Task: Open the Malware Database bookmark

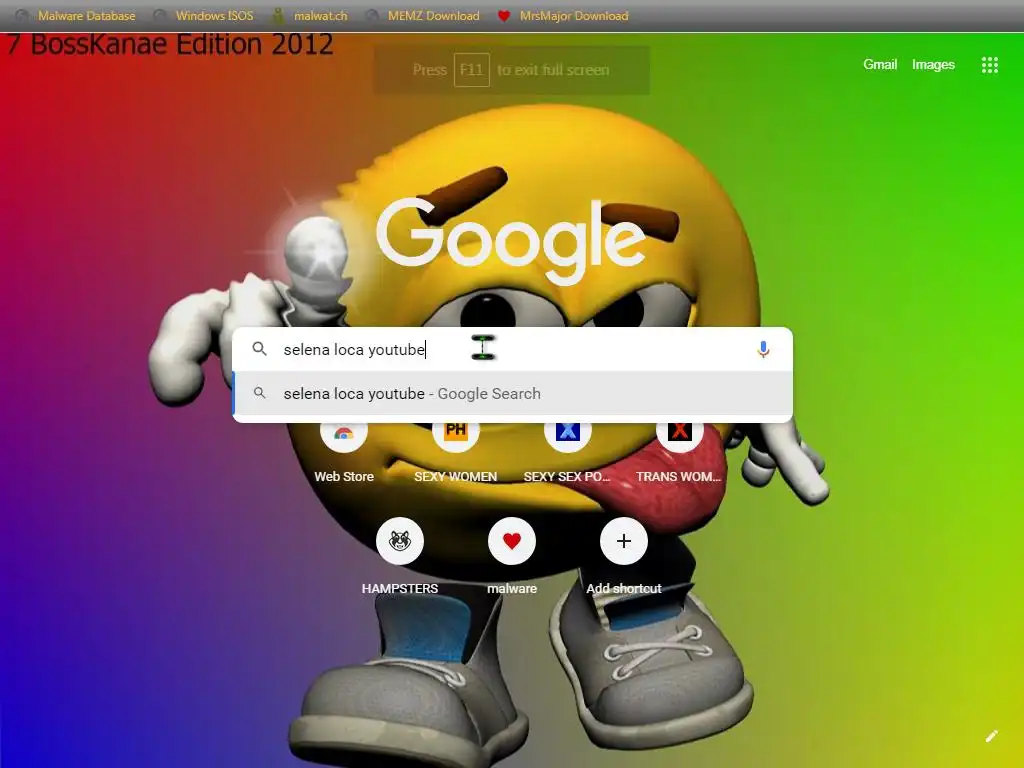Action: [x=87, y=16]
